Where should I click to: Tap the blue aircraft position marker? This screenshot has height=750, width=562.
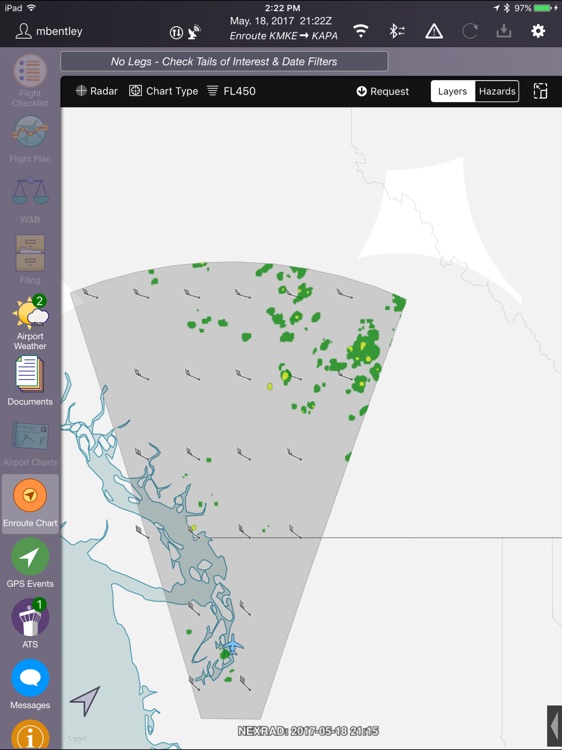tap(233, 644)
